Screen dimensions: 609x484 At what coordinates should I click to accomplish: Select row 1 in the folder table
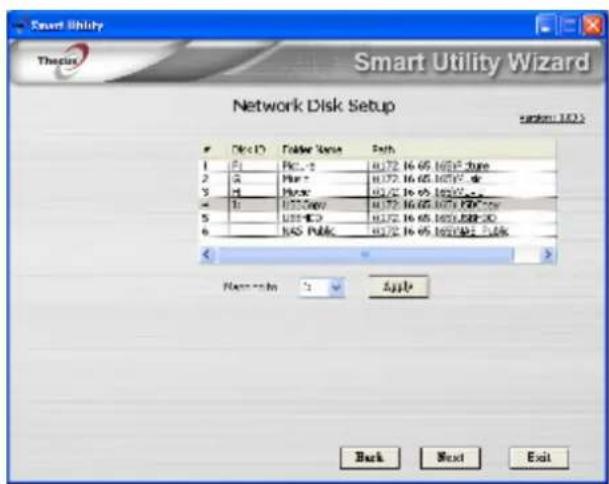click(x=378, y=166)
